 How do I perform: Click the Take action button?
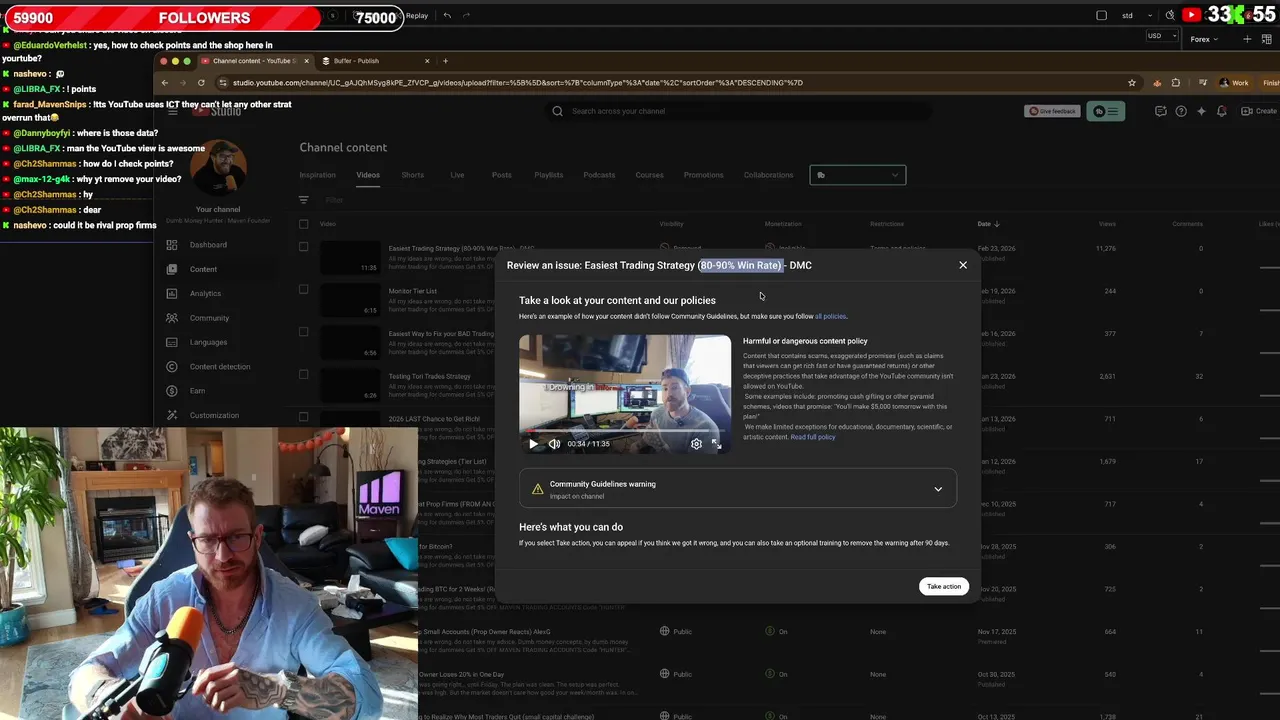coord(943,586)
